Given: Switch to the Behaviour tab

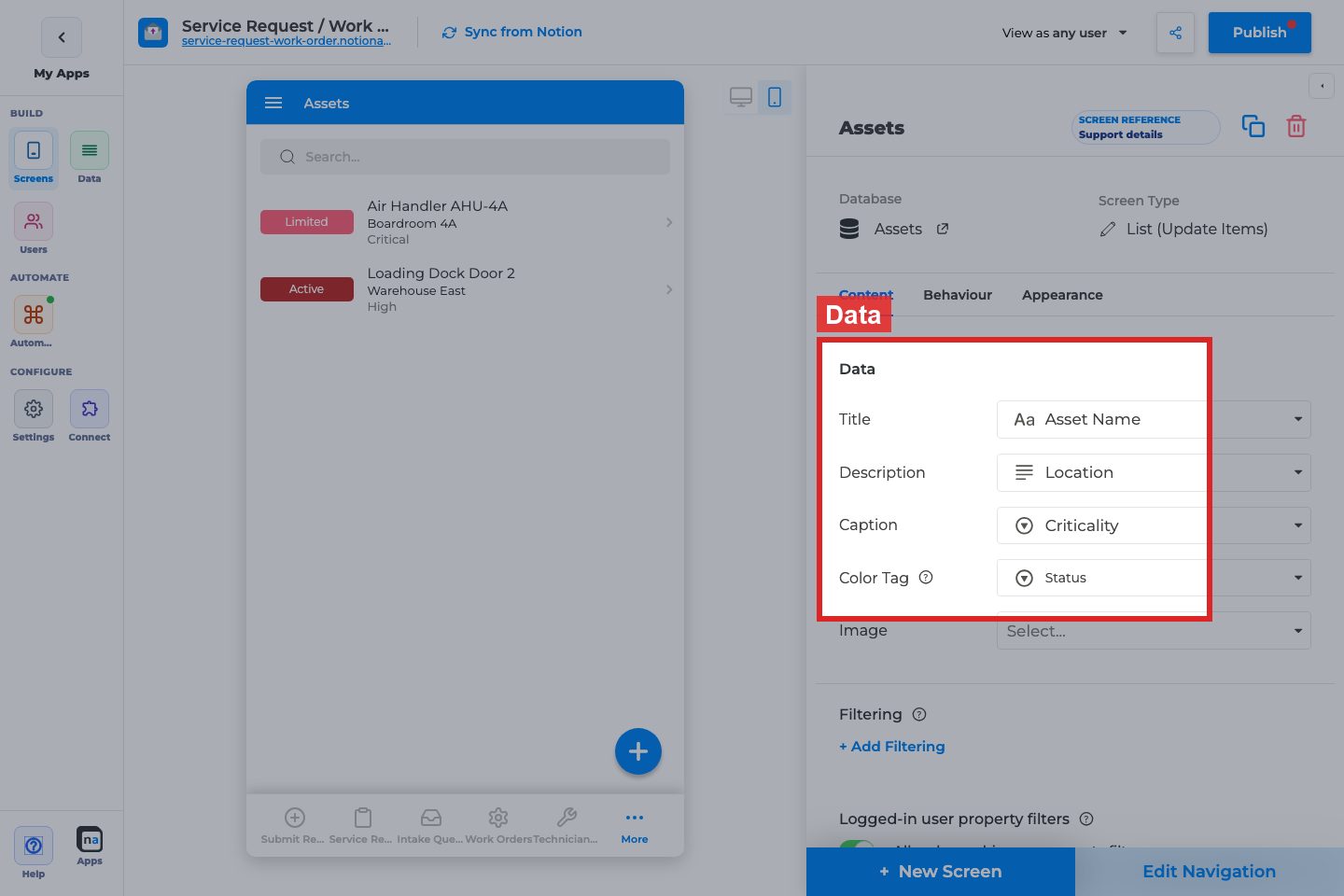Looking at the screenshot, I should pos(958,295).
